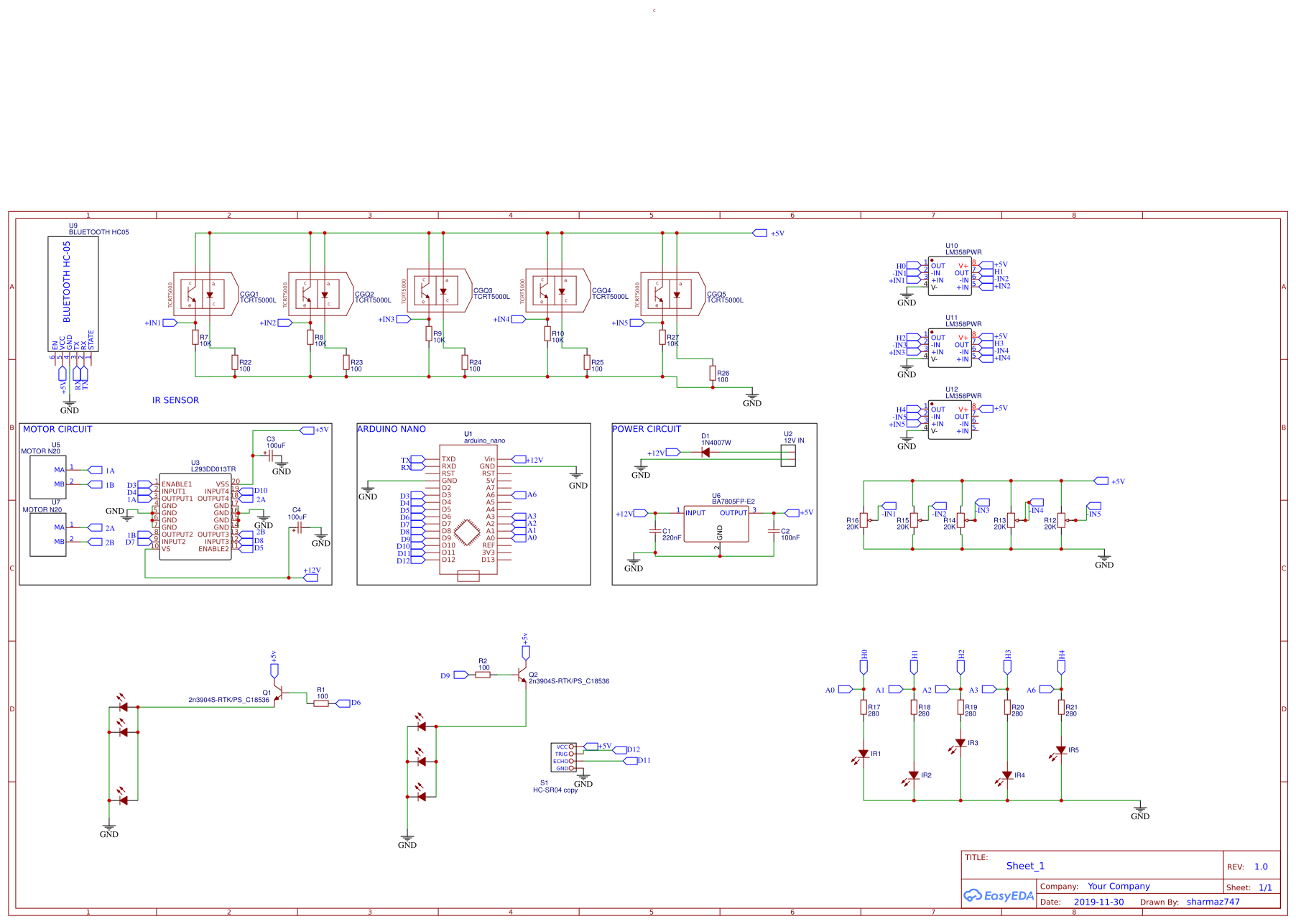Select the U11 LM358PWR op-amp symbol
This screenshot has height=924, width=1296.
pos(950,348)
